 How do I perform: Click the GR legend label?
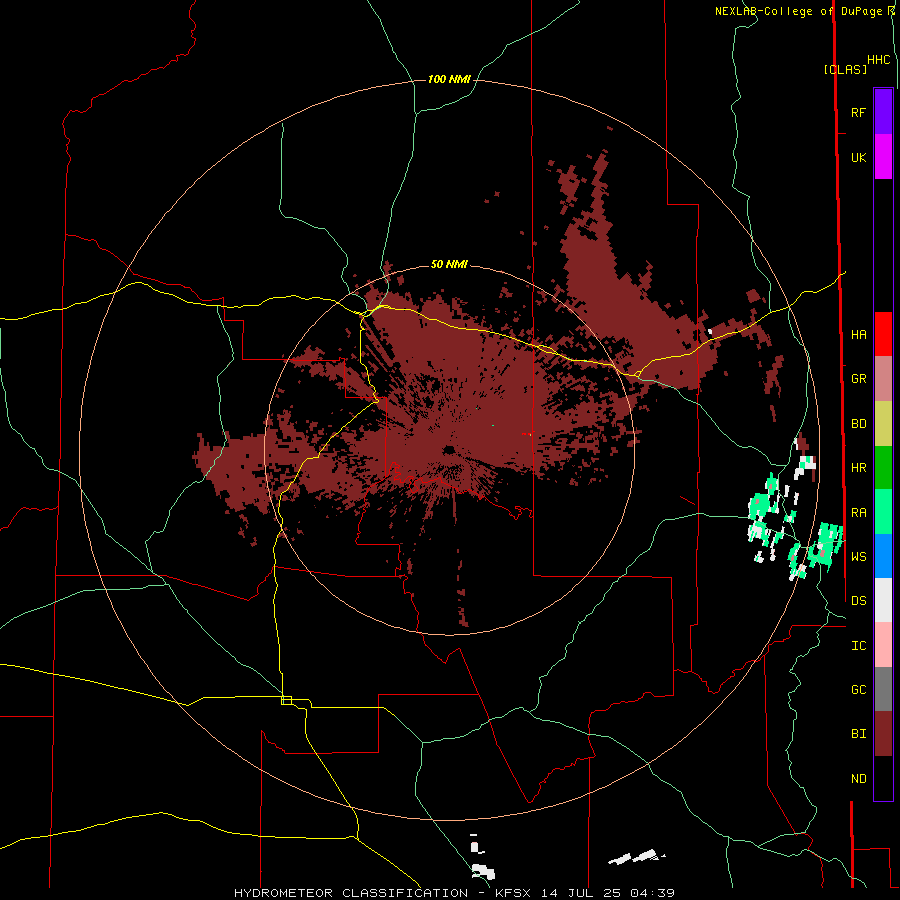pos(858,379)
